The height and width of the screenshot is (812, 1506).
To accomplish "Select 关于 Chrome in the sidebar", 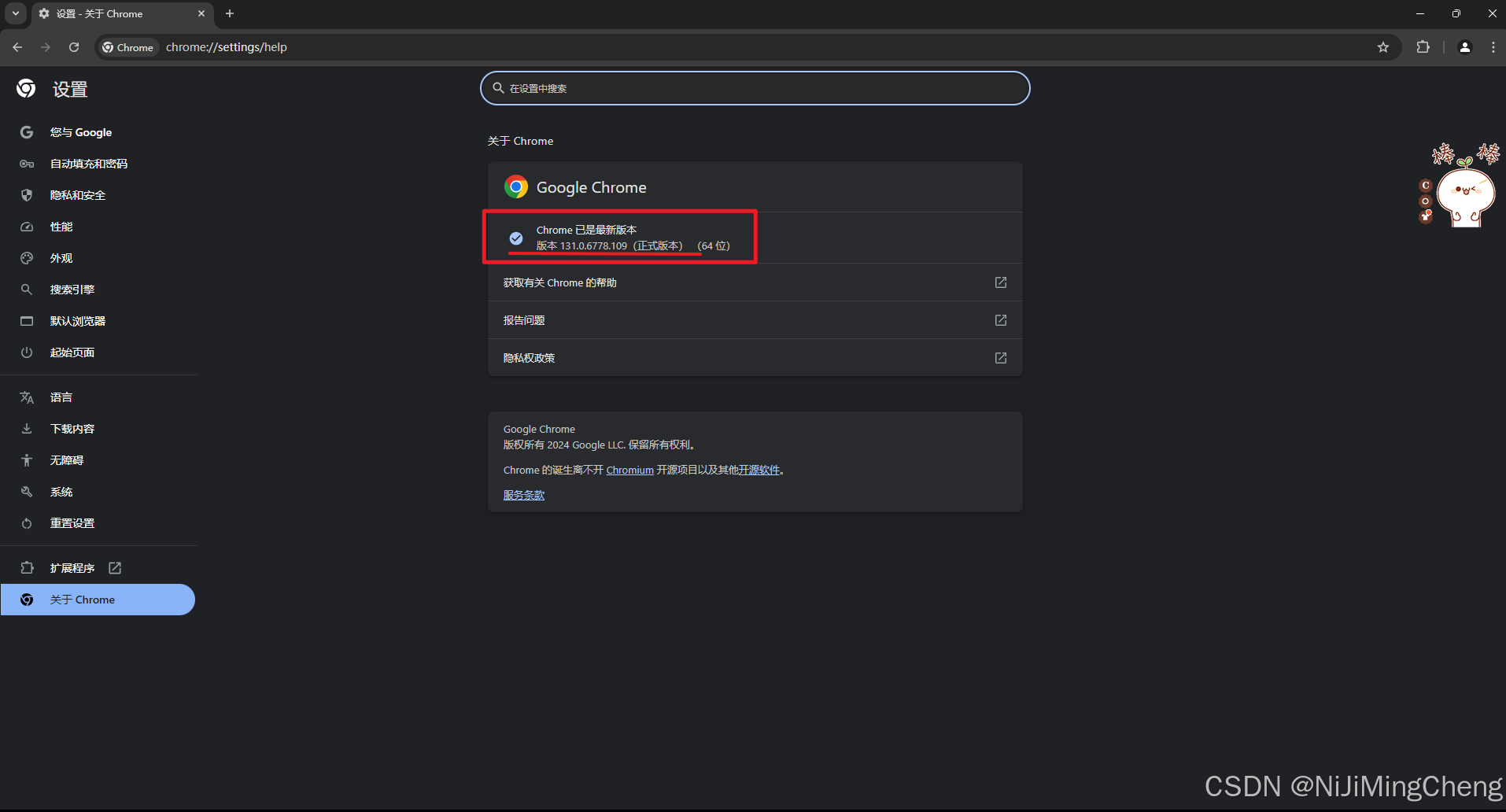I will click(98, 600).
